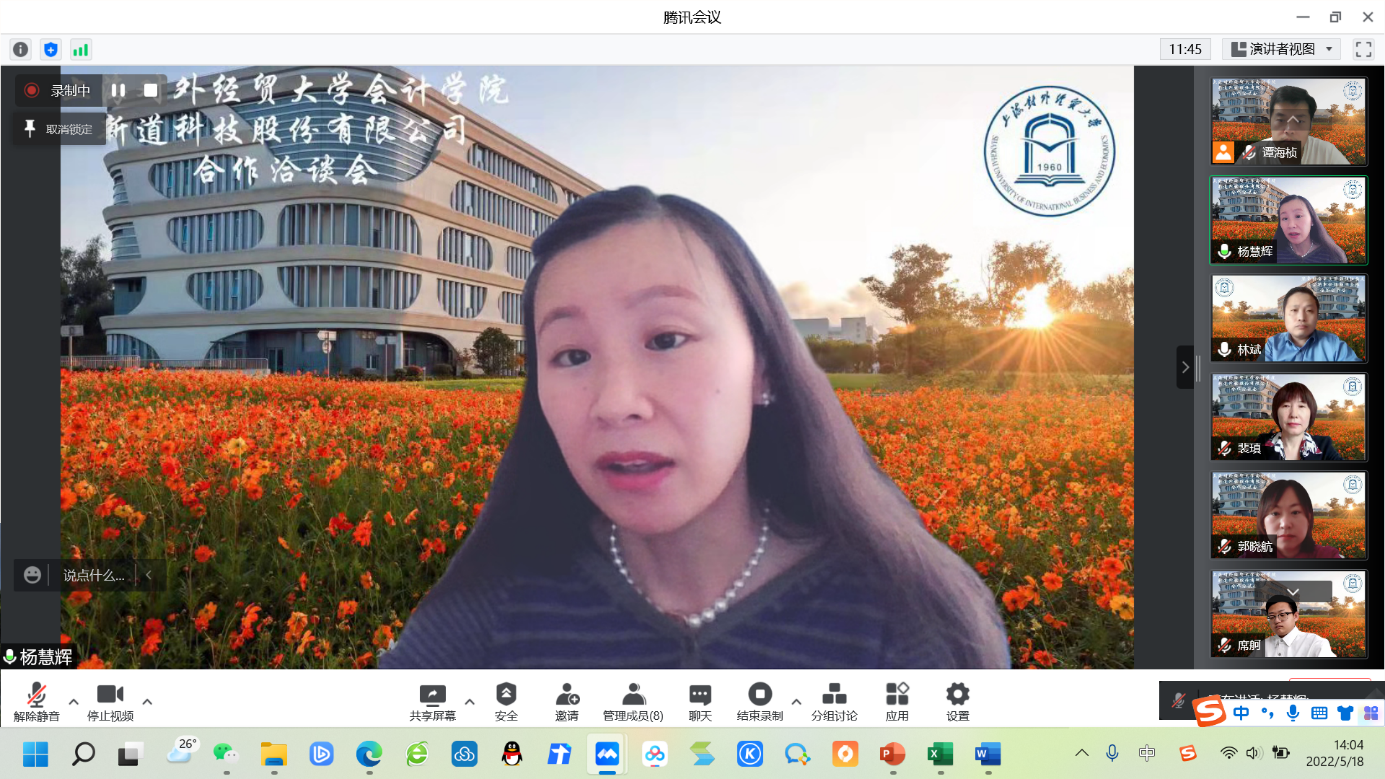The width and height of the screenshot is (1385, 779).
Task: Open Manage Members (管理成员) panel
Action: click(632, 695)
